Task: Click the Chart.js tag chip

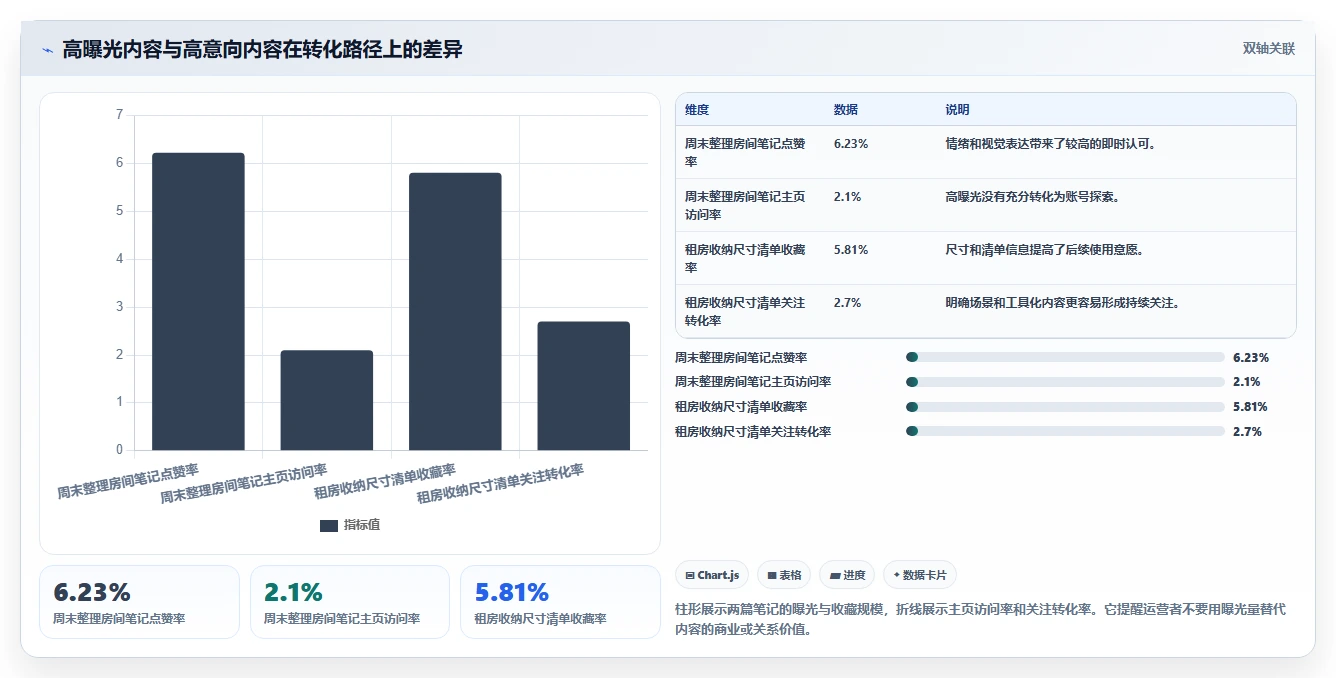Action: 712,575
